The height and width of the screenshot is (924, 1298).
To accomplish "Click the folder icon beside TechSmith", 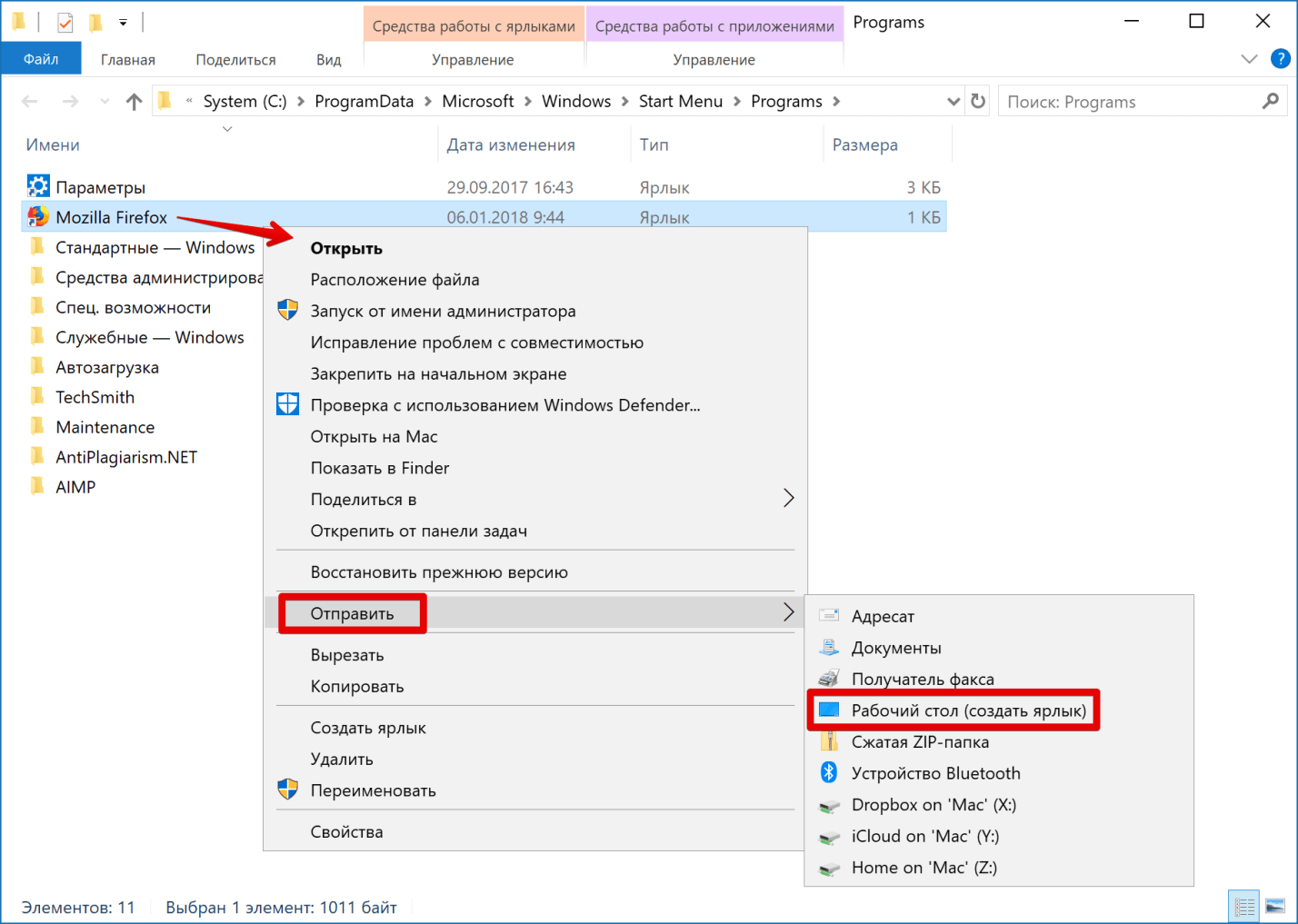I will pos(38,396).
